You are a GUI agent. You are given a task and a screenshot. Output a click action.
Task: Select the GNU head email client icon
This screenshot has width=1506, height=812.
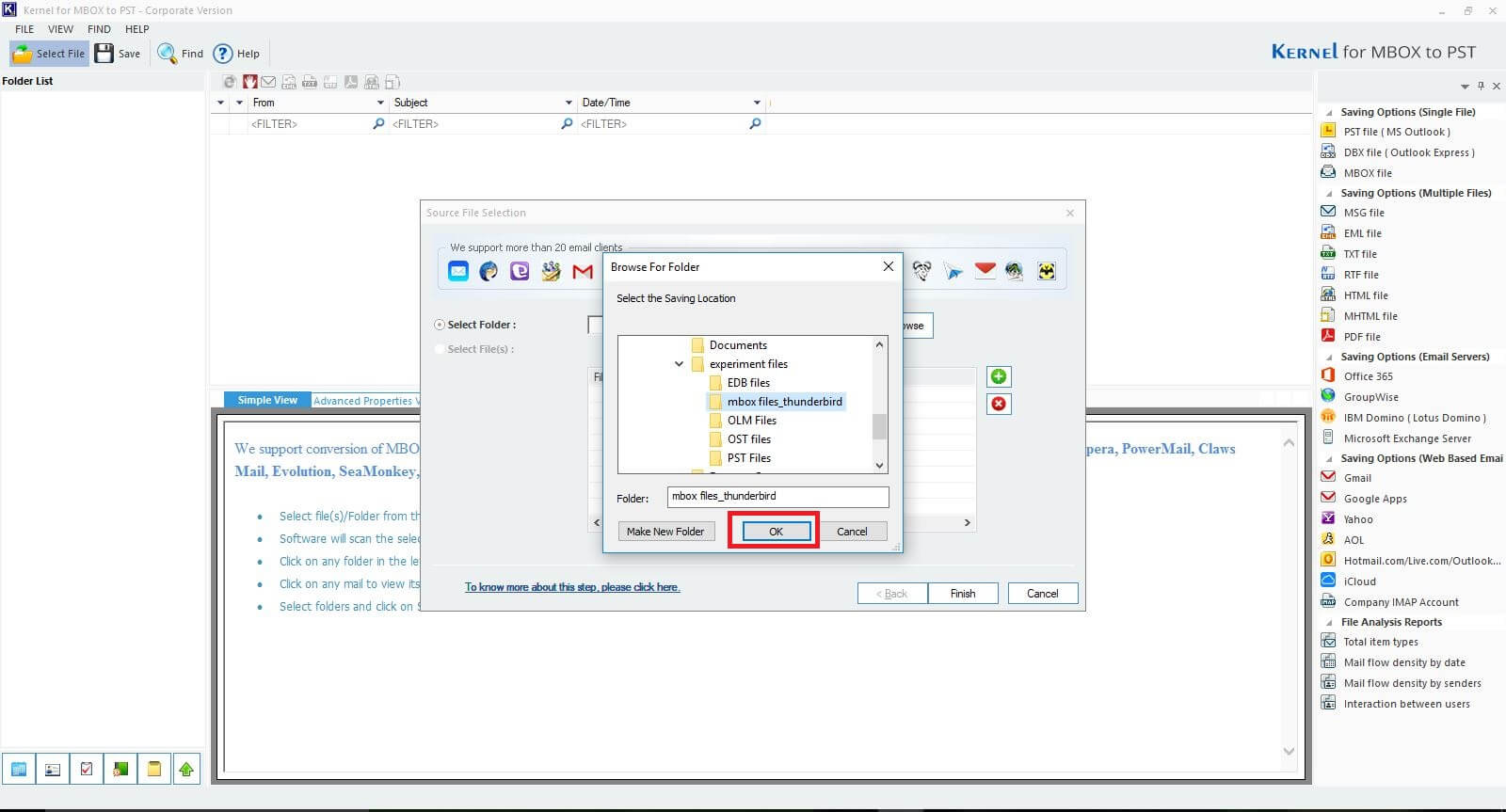click(922, 271)
